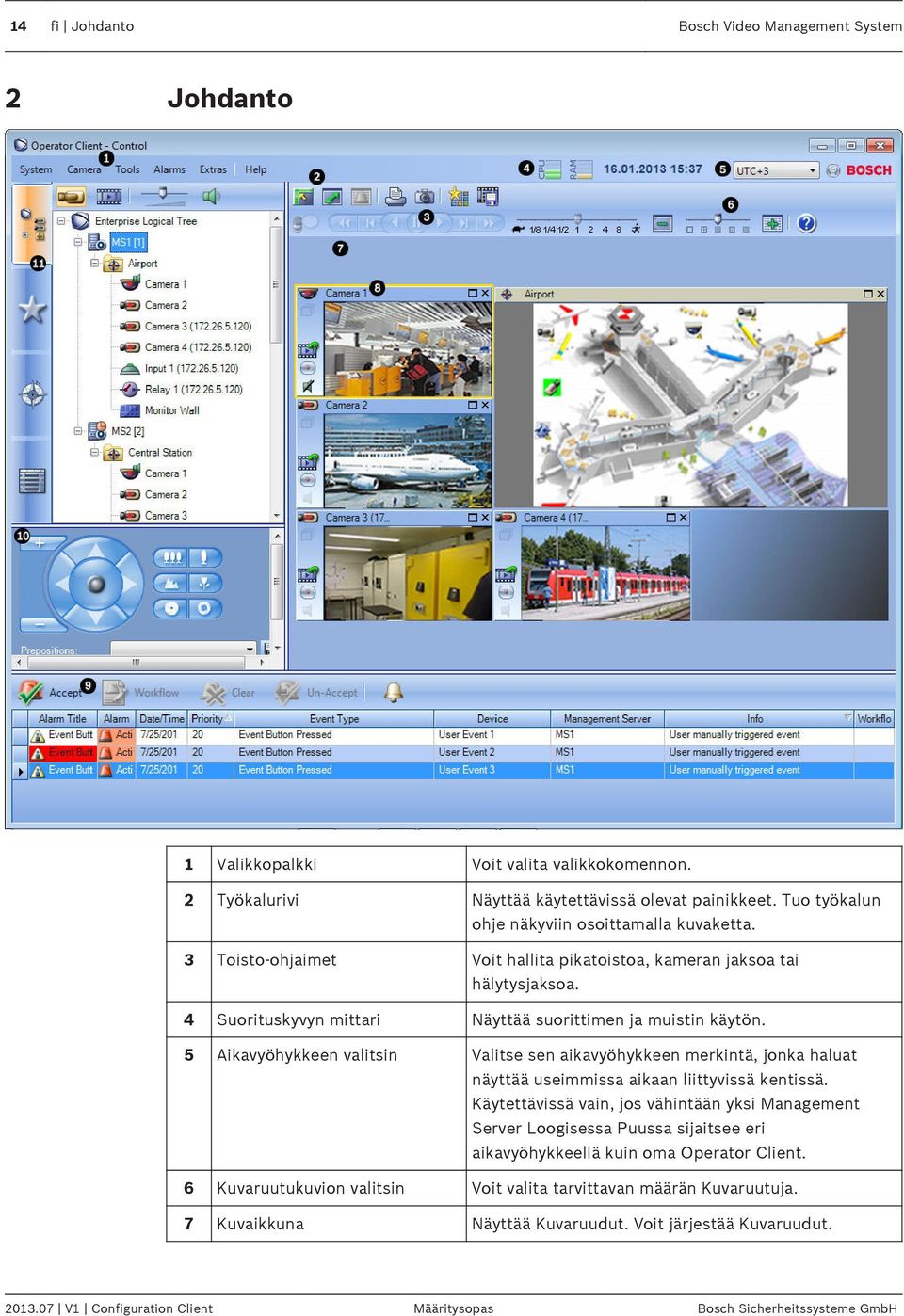The height and width of the screenshot is (1316, 904).
Task: Click the Accept alarm button
Action: [51, 692]
